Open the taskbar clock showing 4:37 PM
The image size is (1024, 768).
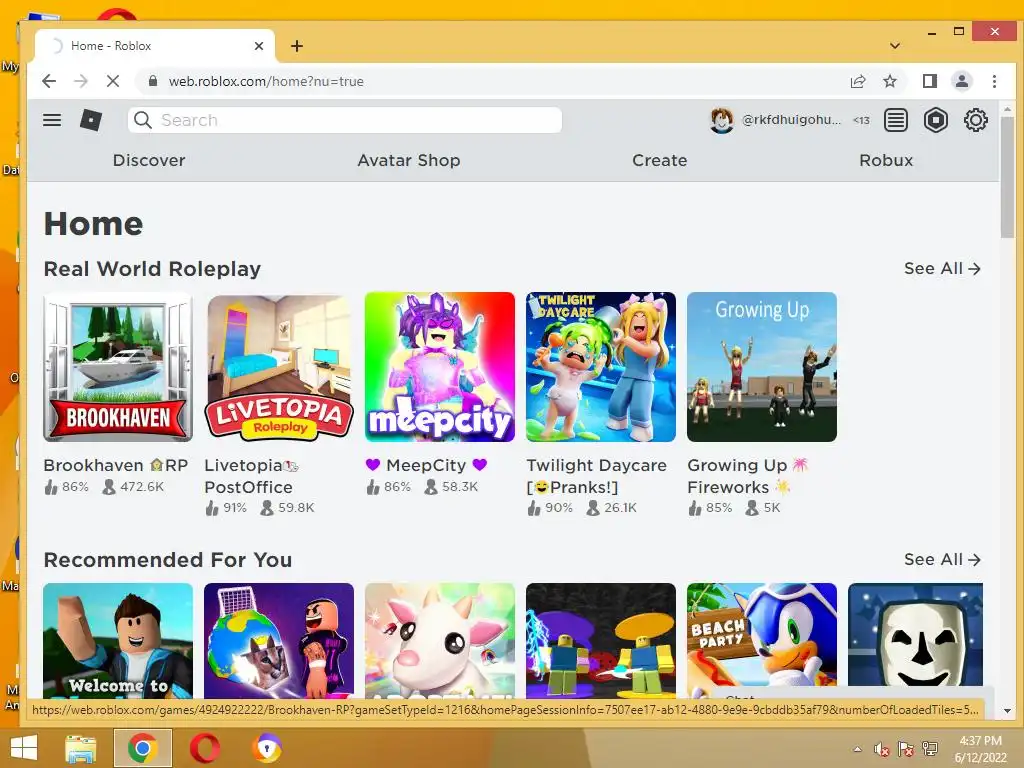click(981, 749)
